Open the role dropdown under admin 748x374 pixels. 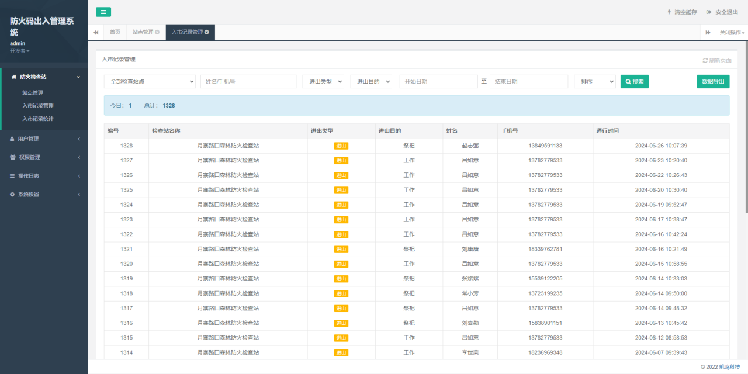click(x=20, y=51)
